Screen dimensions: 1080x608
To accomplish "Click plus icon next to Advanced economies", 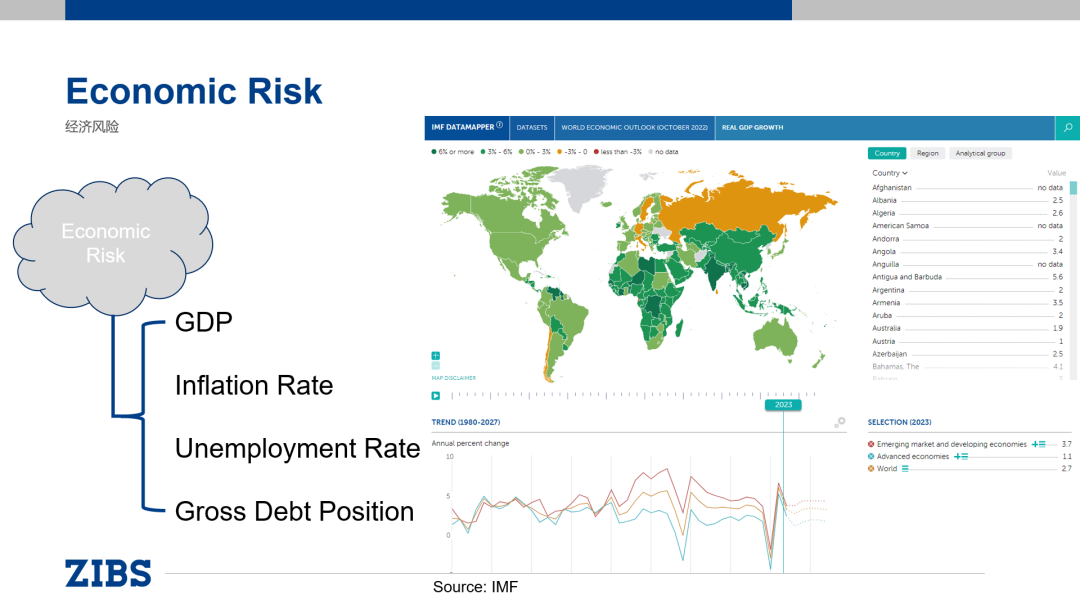I will click(957, 457).
